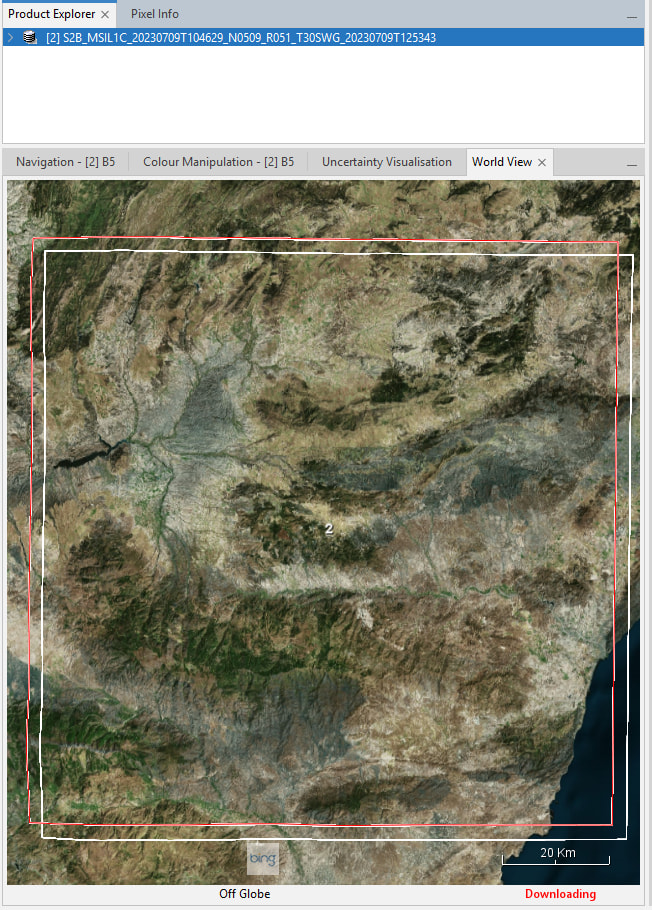652x910 pixels.
Task: Click the product icon beside S2B_MSIL1C
Action: coord(30,38)
